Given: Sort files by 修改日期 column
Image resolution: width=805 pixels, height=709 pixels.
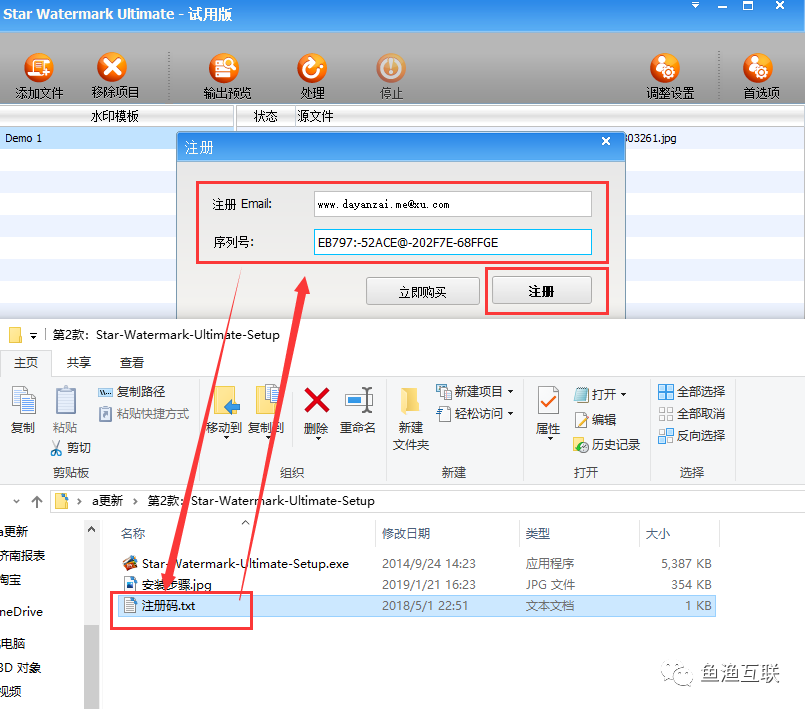Looking at the screenshot, I should pyautogui.click(x=406, y=533).
